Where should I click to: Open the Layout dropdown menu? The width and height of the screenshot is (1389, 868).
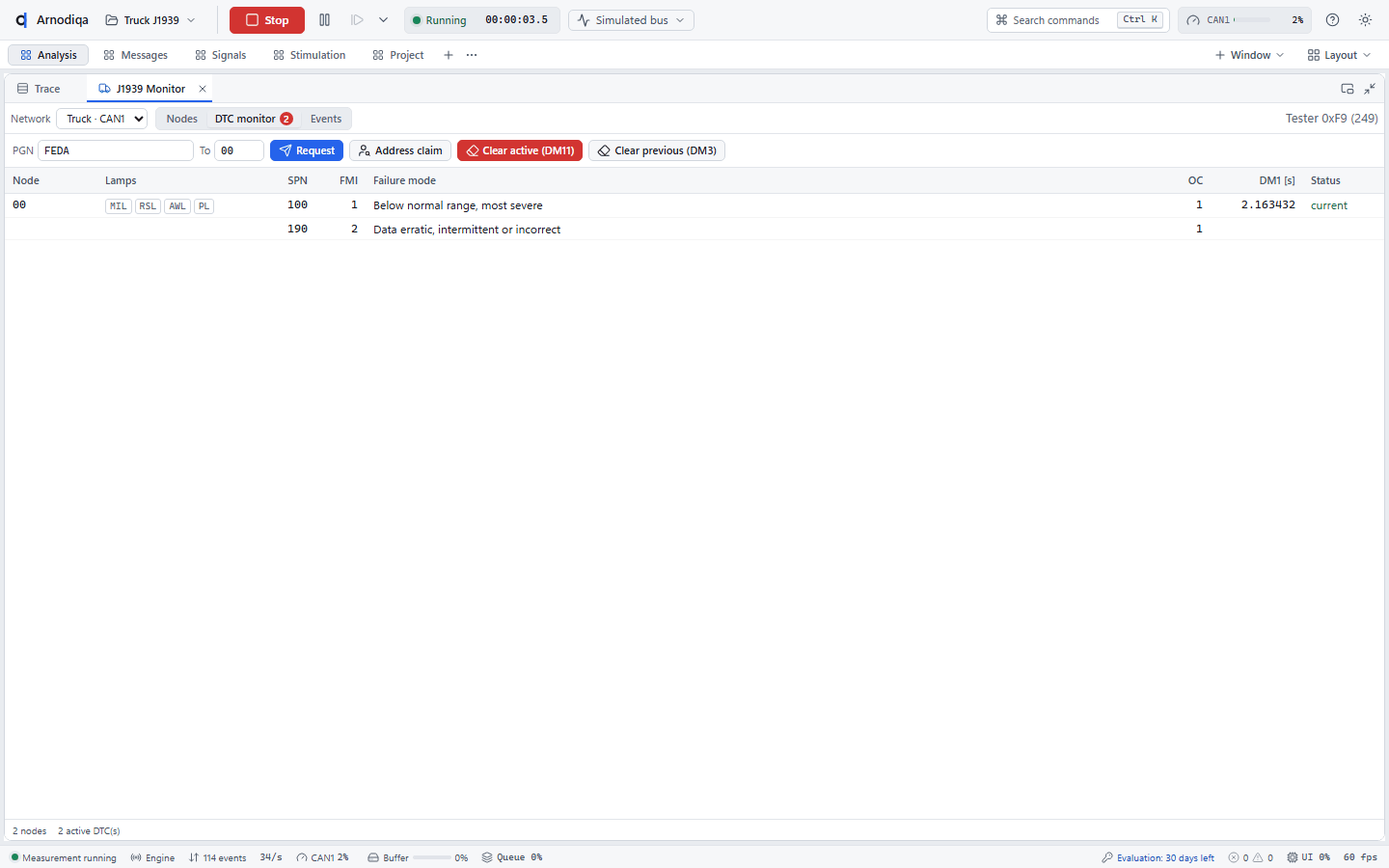click(x=1339, y=55)
